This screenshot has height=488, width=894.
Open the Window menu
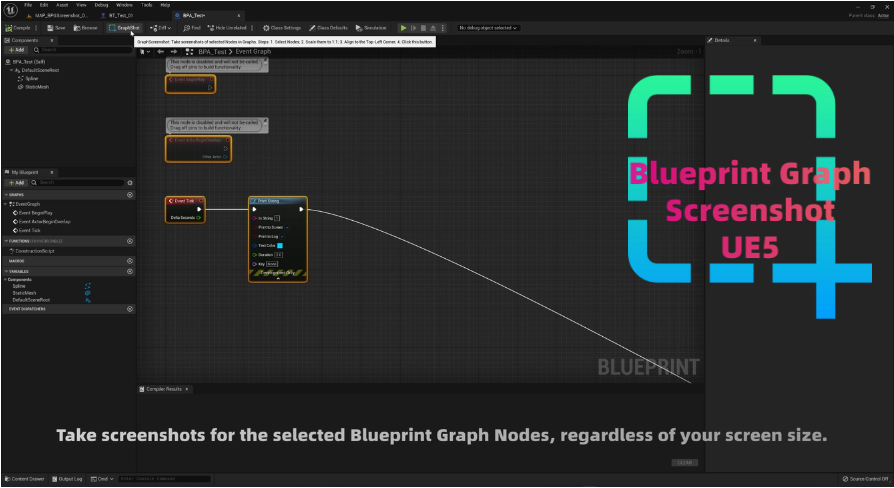[x=124, y=5]
